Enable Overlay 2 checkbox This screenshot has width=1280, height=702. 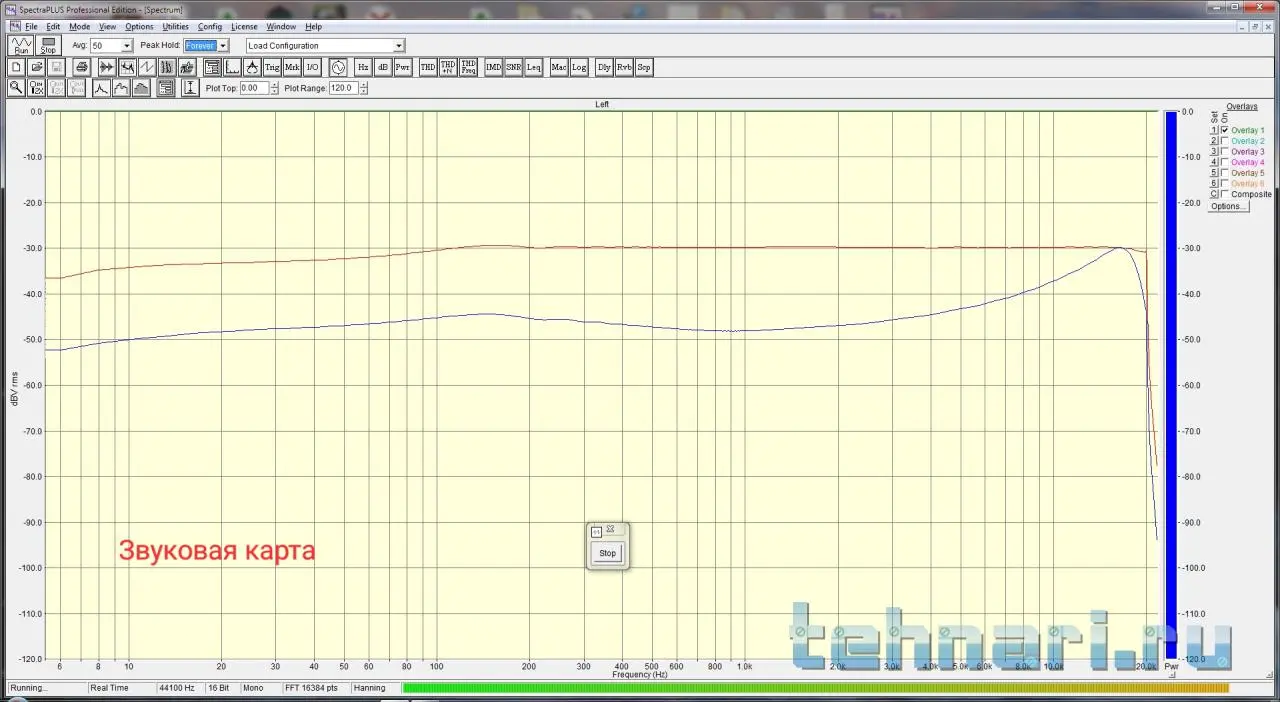[x=1225, y=141]
